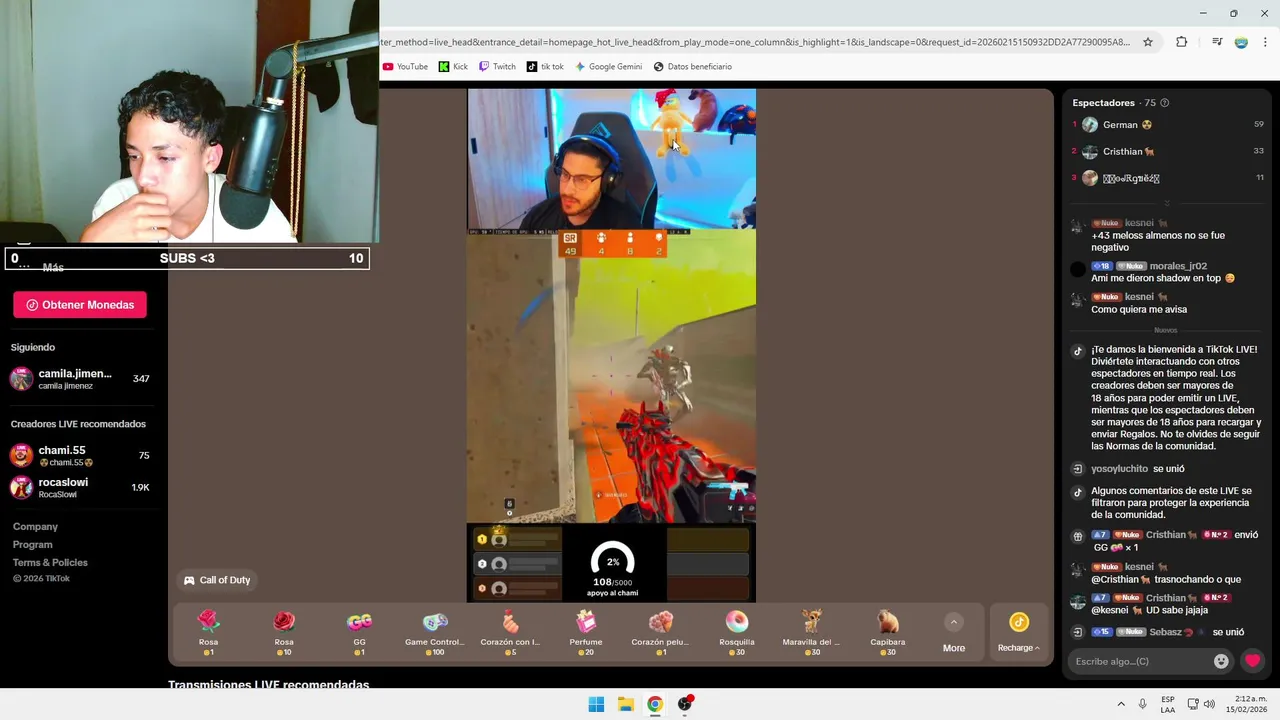
Task: Open top viewer German's profile
Action: (1128, 125)
